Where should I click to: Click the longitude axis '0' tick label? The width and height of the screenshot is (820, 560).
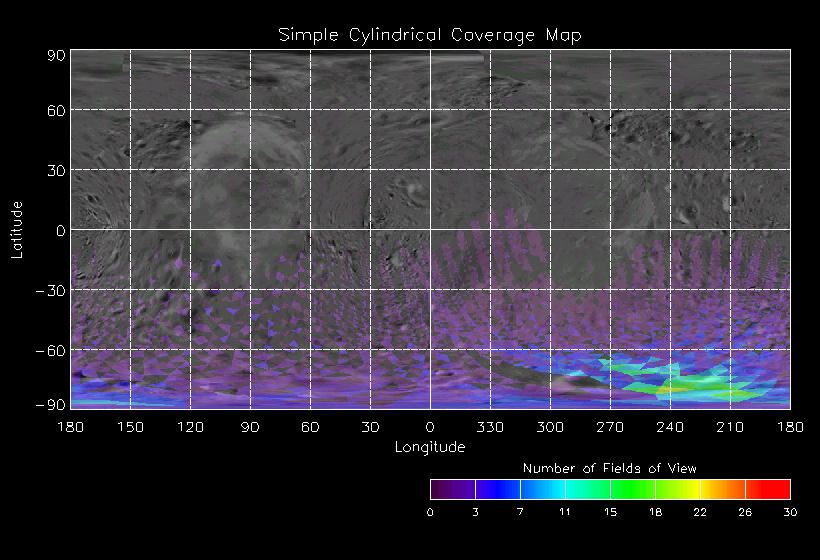pyautogui.click(x=430, y=427)
